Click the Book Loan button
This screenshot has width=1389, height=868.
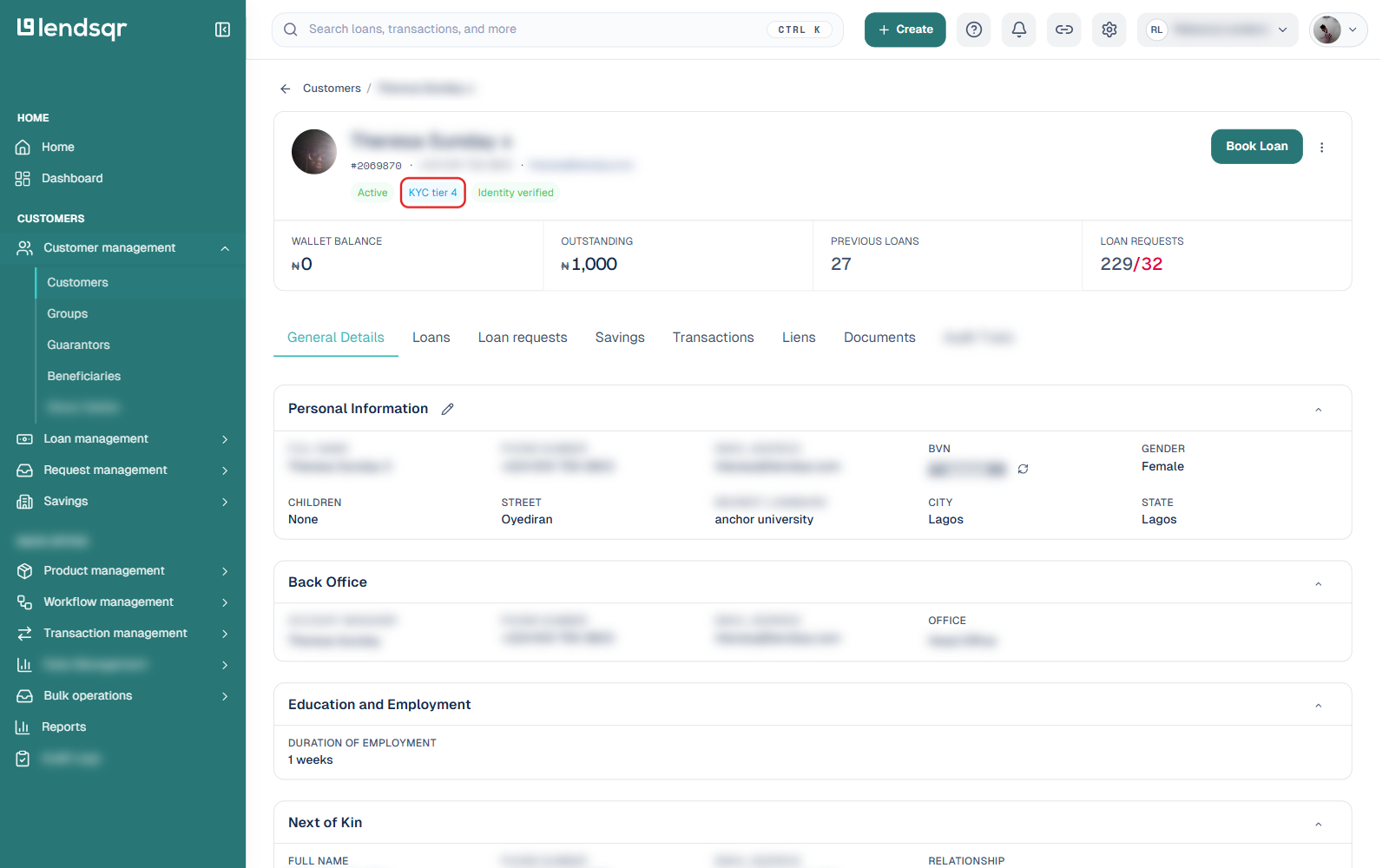(x=1257, y=147)
